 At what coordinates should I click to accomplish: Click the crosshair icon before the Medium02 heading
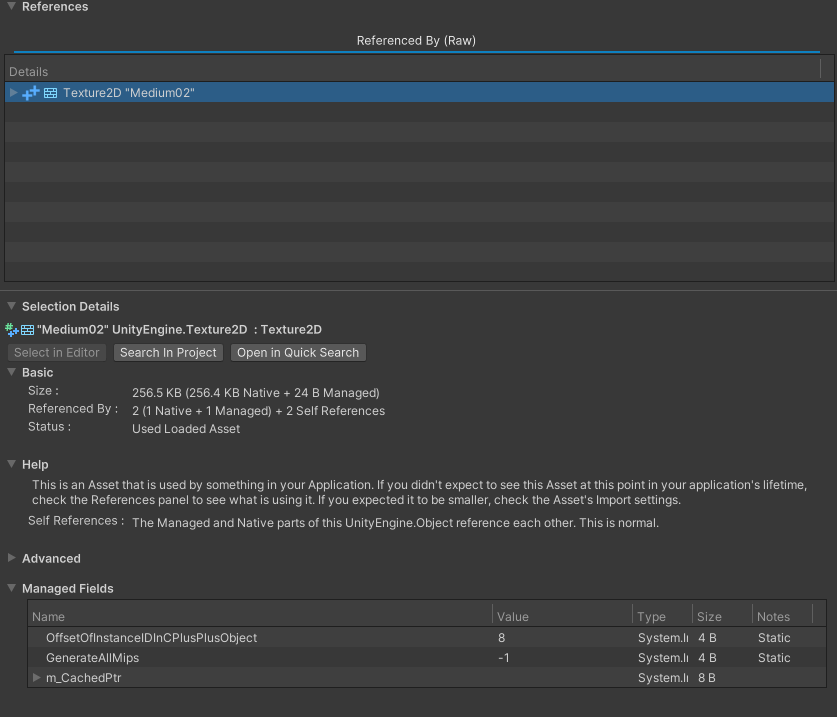[x=9, y=329]
